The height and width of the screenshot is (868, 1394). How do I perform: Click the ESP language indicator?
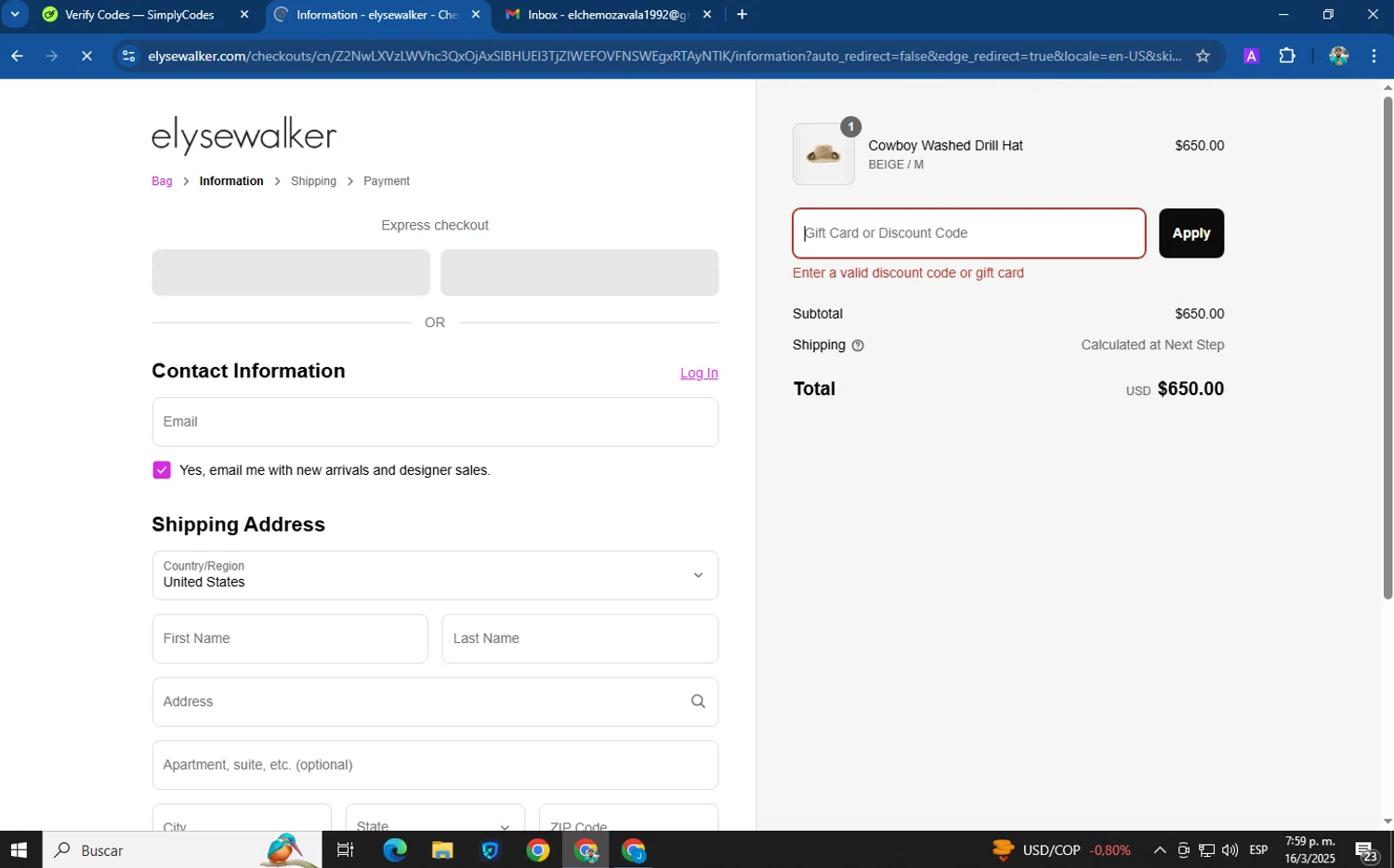point(1258,850)
